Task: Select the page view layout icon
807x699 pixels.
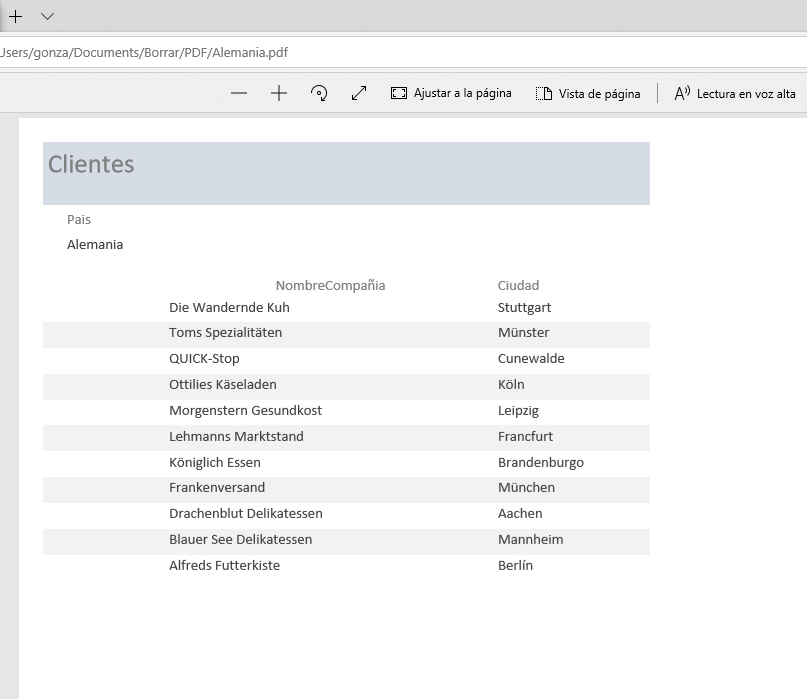Action: tap(544, 92)
